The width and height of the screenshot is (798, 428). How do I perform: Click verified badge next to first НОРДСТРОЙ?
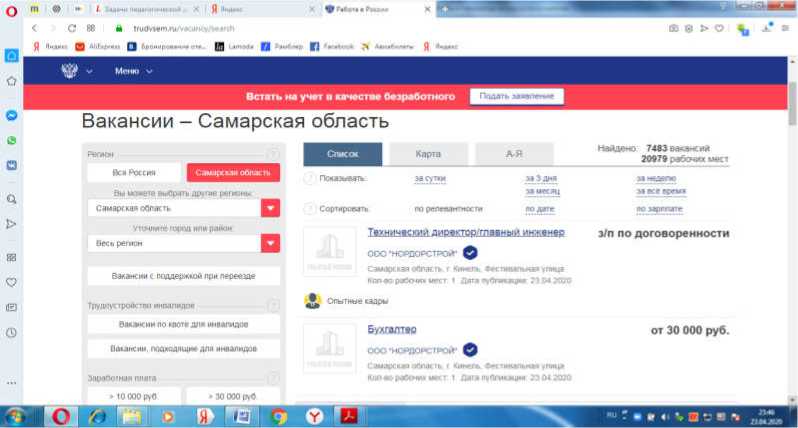pyautogui.click(x=470, y=253)
